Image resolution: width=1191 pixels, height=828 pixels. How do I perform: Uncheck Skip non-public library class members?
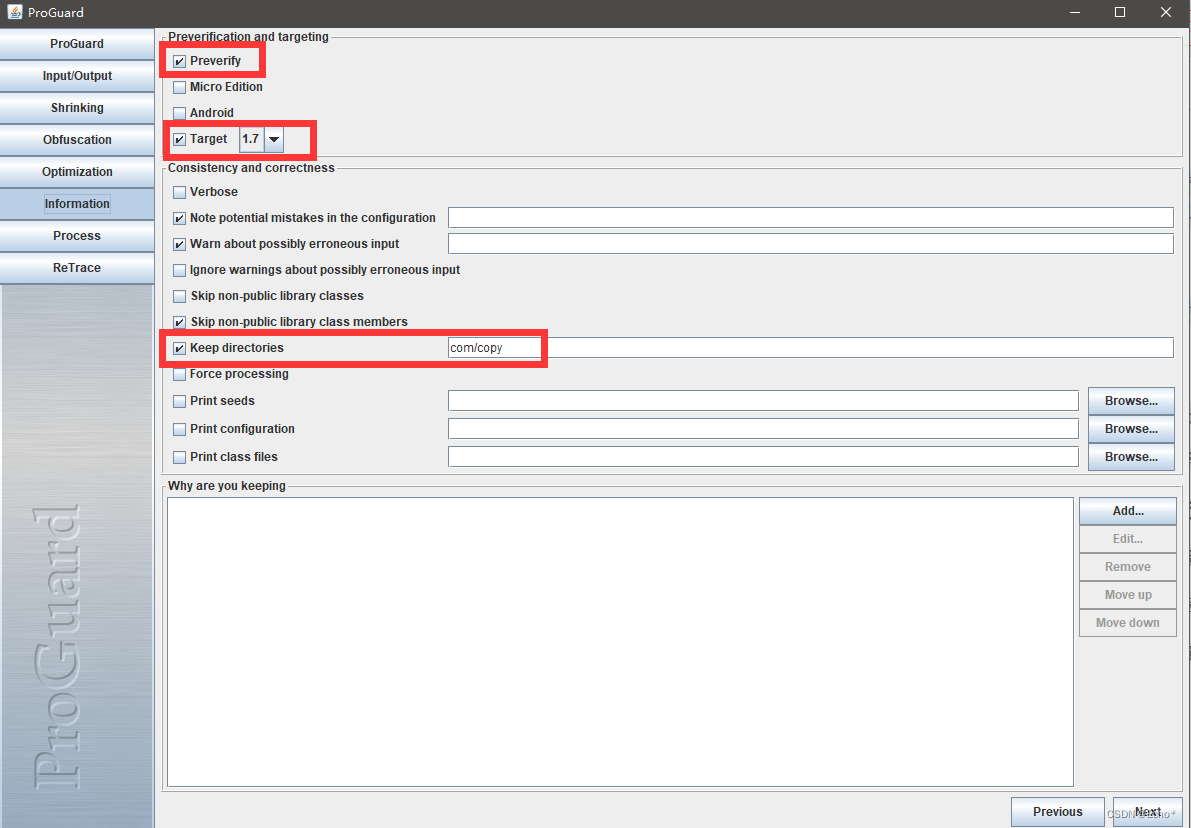(179, 322)
